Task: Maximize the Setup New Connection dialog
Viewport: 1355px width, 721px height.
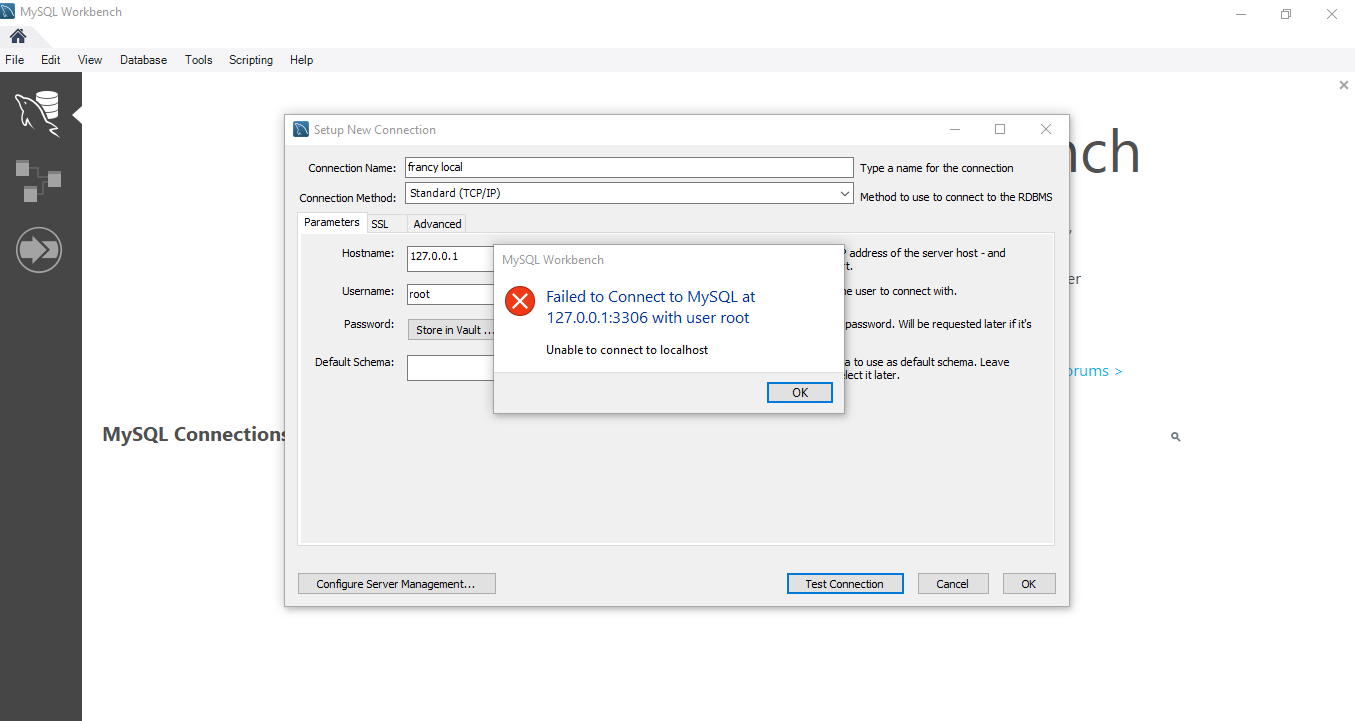Action: tap(1000, 129)
